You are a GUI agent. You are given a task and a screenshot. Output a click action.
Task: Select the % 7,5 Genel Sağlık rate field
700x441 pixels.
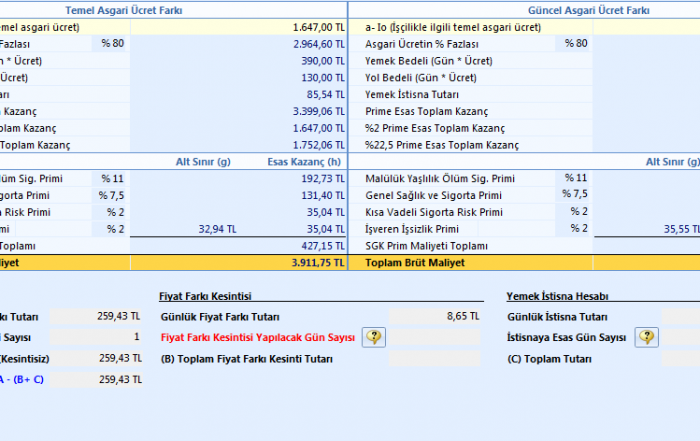(575, 195)
